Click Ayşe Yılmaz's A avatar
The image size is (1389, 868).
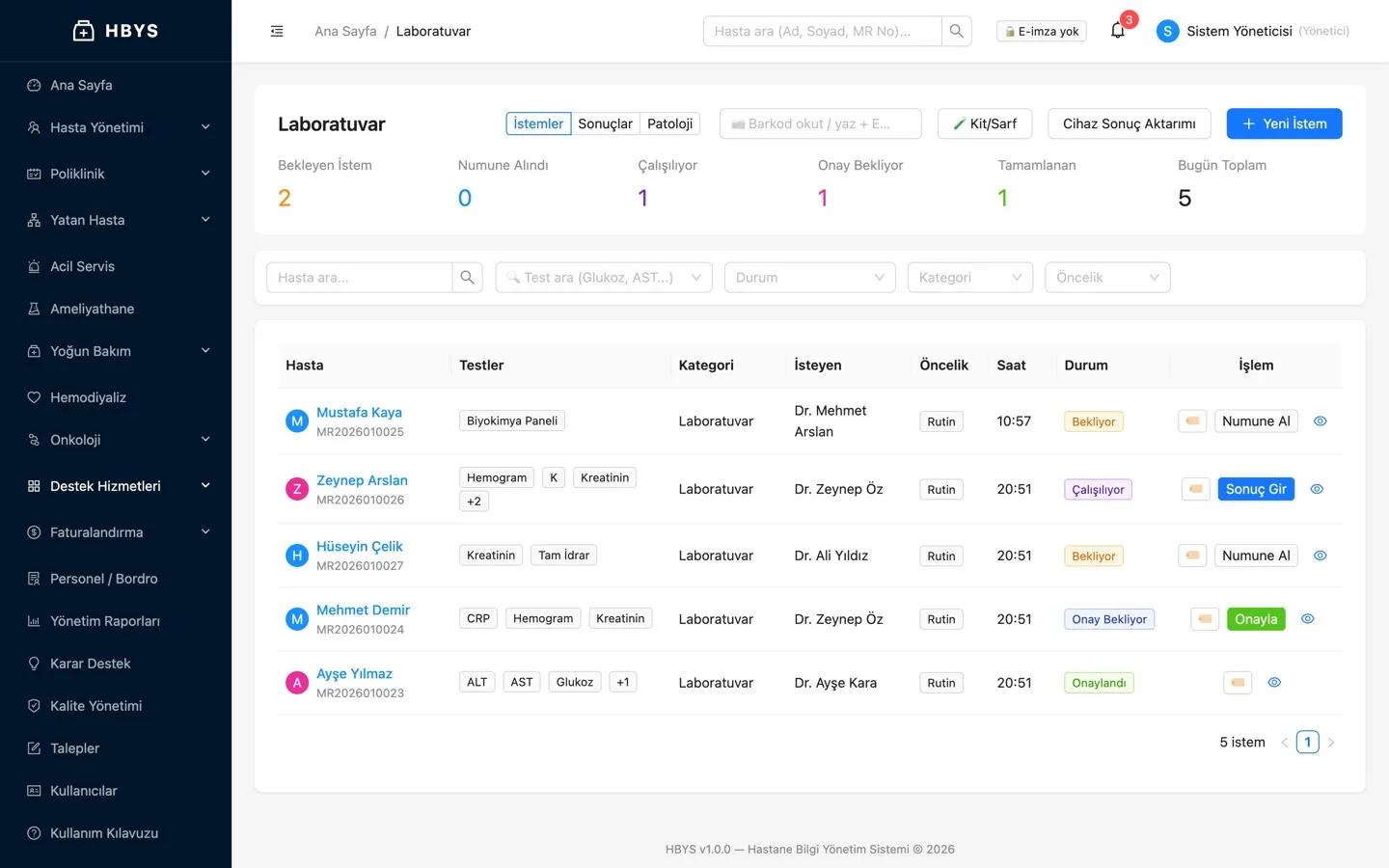(297, 683)
